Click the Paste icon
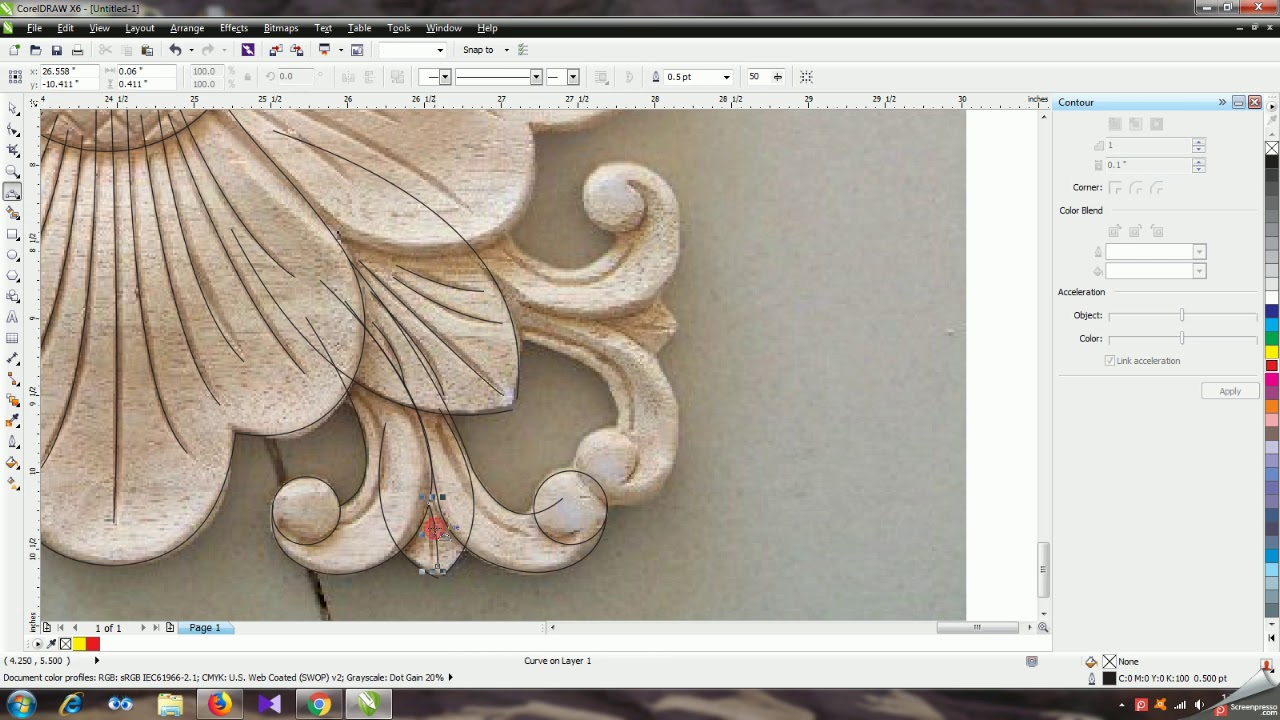Viewport: 1280px width, 720px height. [x=147, y=50]
